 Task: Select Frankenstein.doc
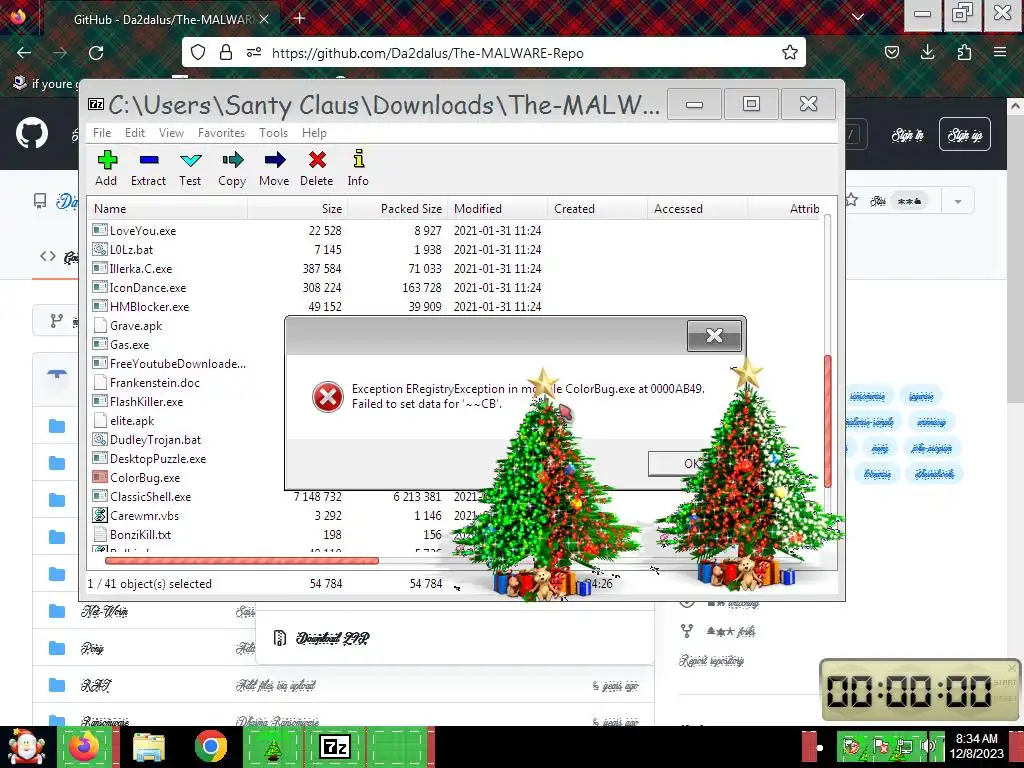coord(155,383)
